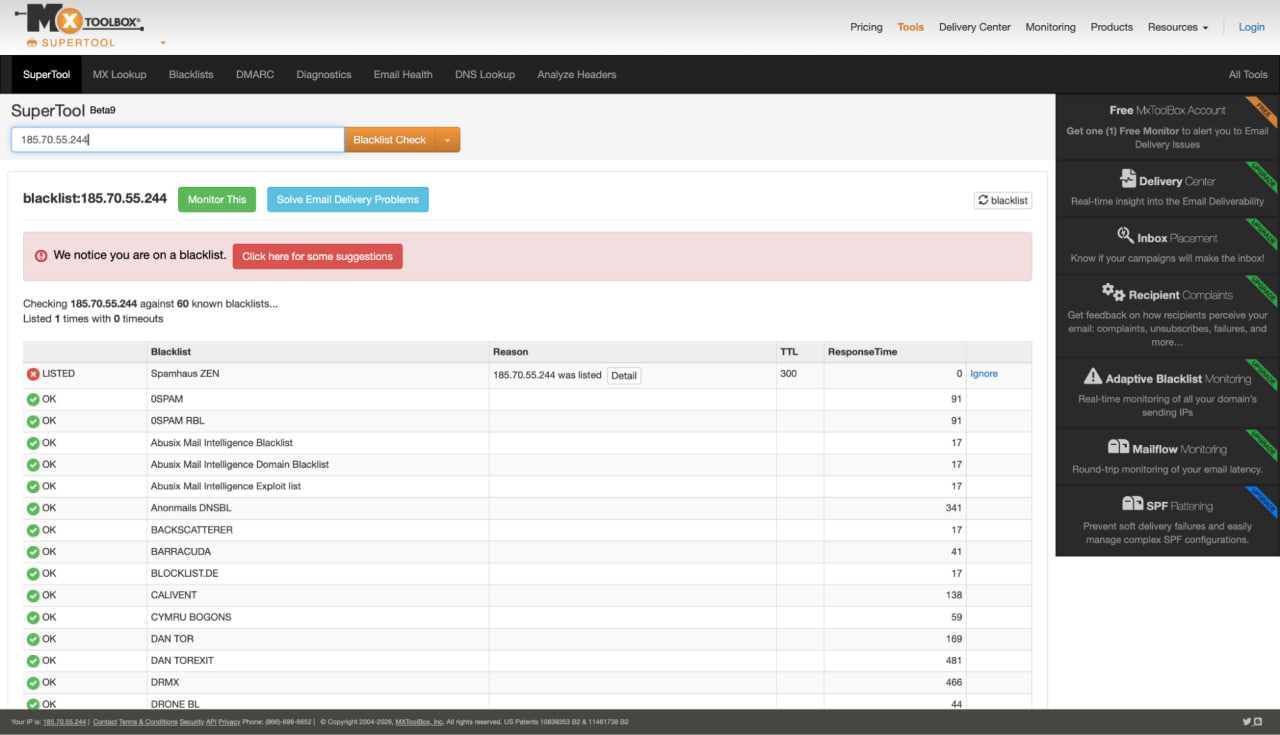This screenshot has width=1280, height=735.
Task: Click the green OK icon for CALIVENT
Action: pyautogui.click(x=33, y=595)
